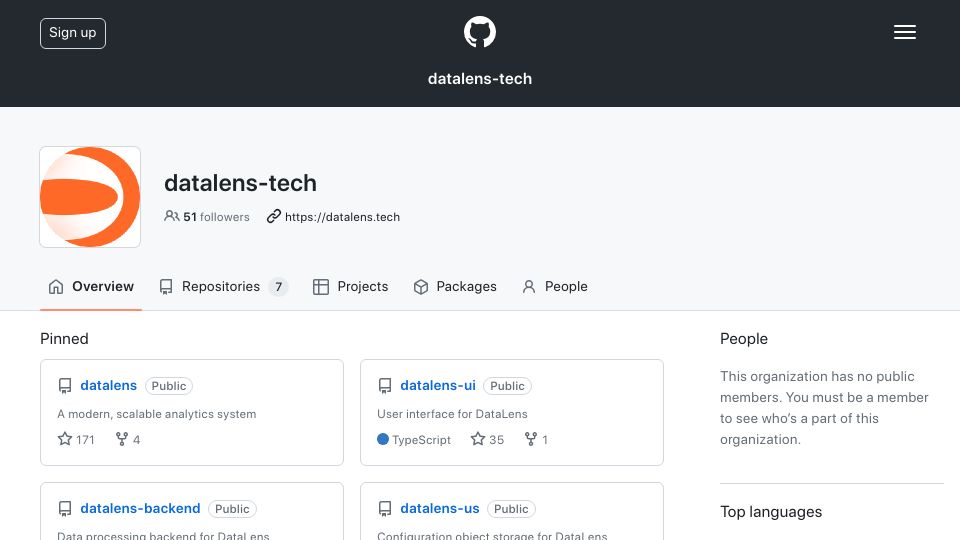Open the datalens-ui repository link
The image size is (960, 540).
click(438, 385)
